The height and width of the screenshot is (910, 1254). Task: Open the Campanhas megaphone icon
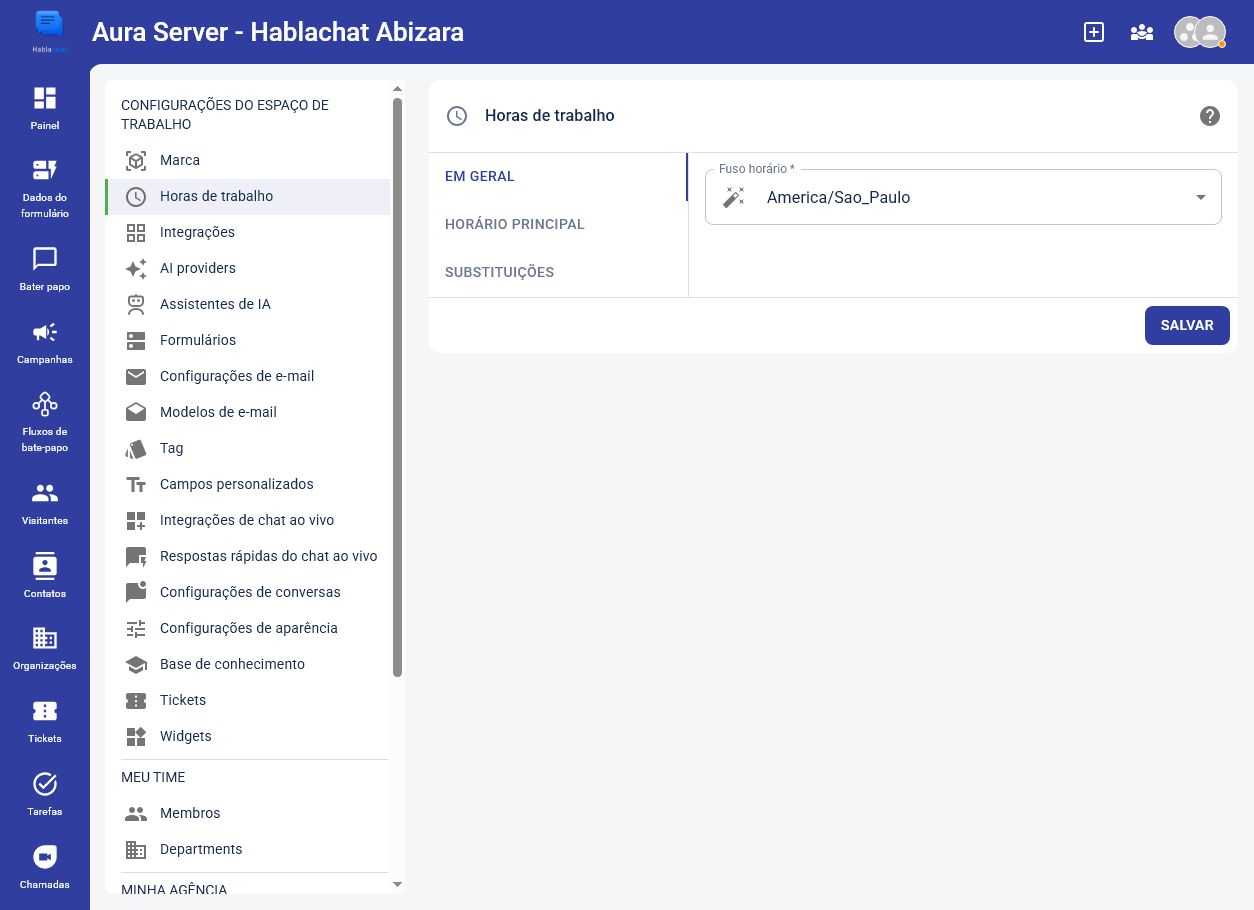point(45,332)
